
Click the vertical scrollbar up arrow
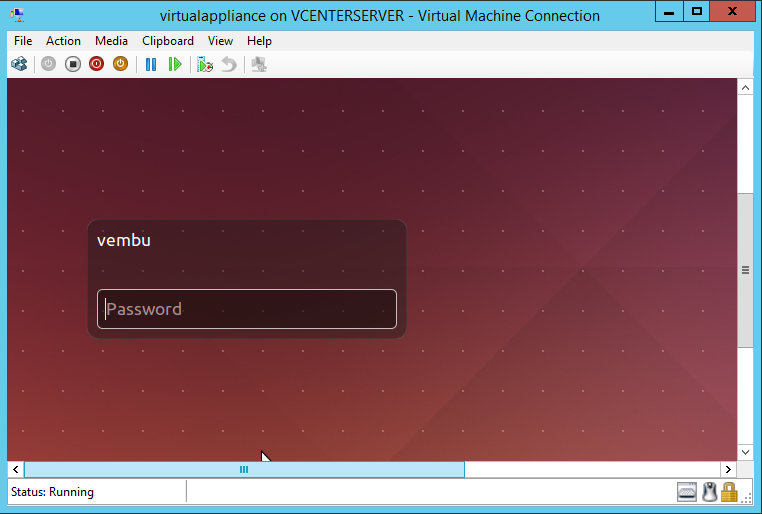pos(745,88)
